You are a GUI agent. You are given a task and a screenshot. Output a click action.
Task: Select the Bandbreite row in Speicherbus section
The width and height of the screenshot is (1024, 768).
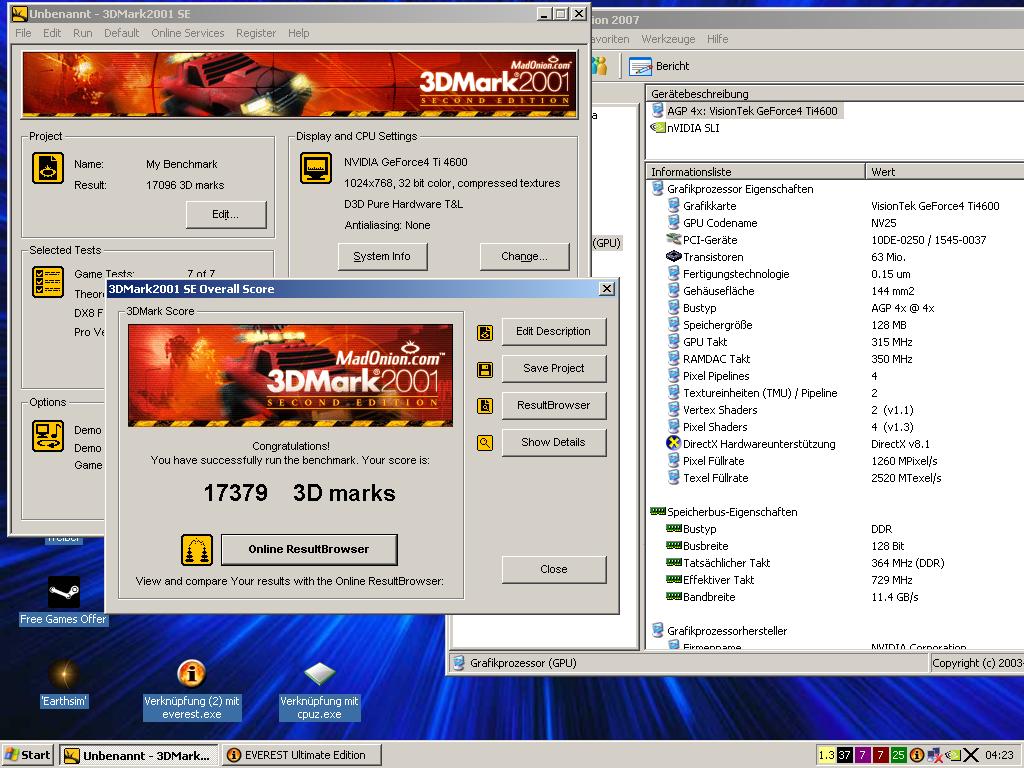[x=845, y=596]
